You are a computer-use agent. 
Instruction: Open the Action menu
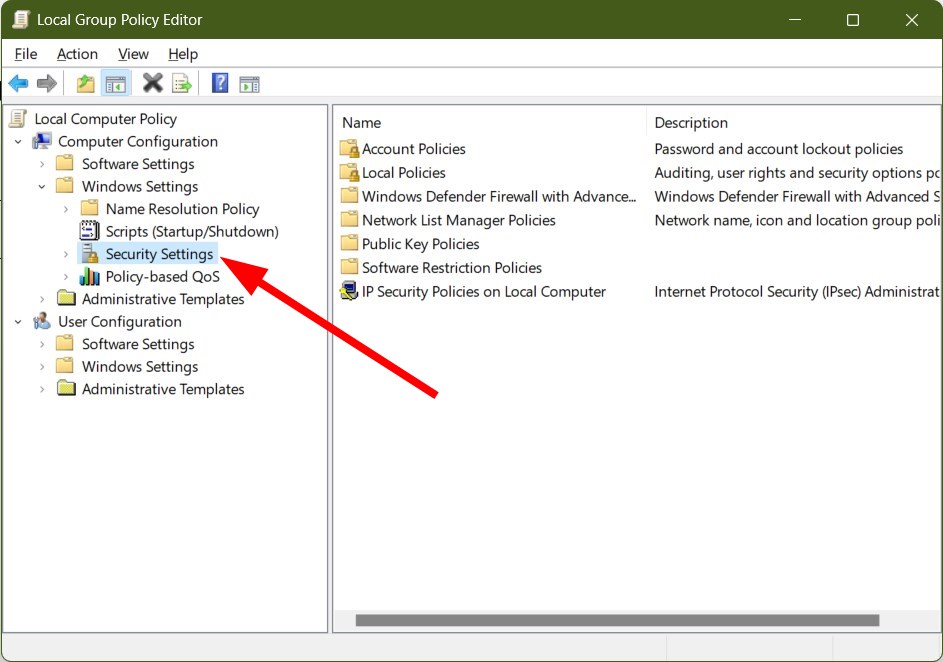click(77, 54)
